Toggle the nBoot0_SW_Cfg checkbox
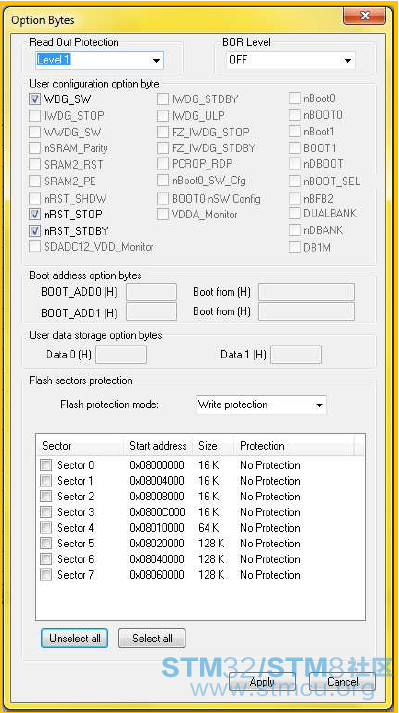Screen dimensions: 399x713 click(x=163, y=180)
